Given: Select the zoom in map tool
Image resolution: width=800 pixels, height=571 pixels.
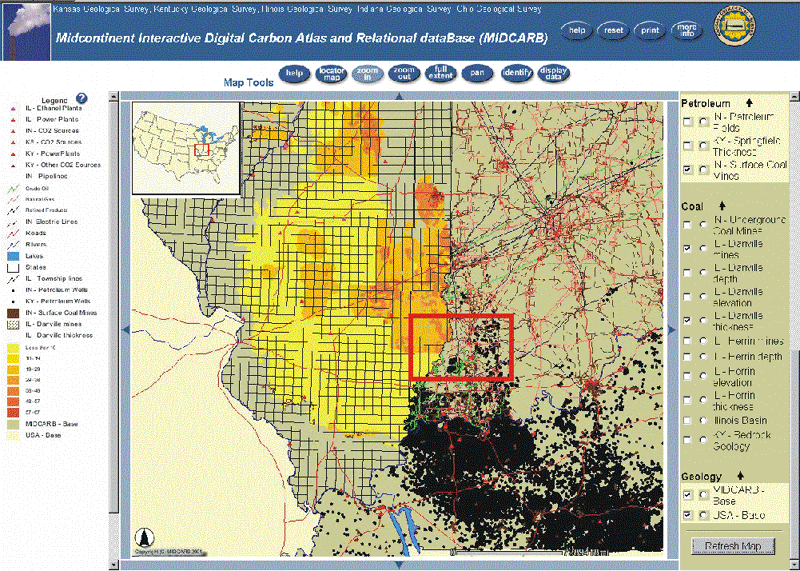Looking at the screenshot, I should [x=367, y=73].
